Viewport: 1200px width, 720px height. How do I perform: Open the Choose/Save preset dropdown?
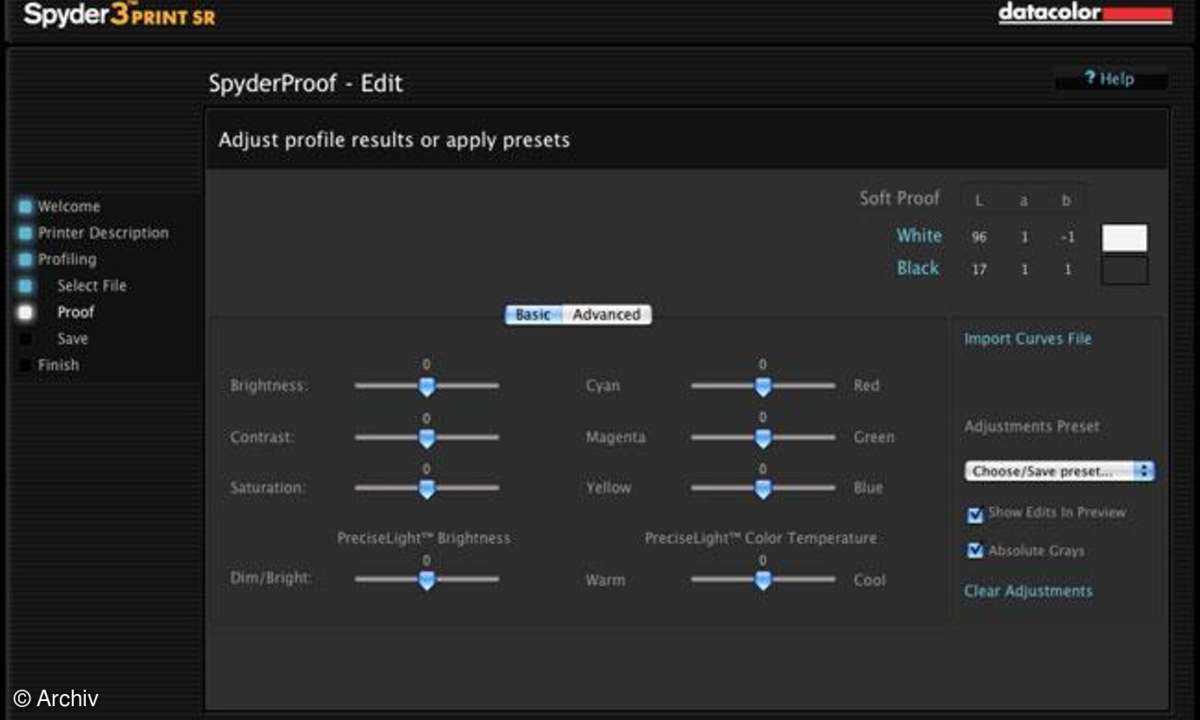(1059, 471)
